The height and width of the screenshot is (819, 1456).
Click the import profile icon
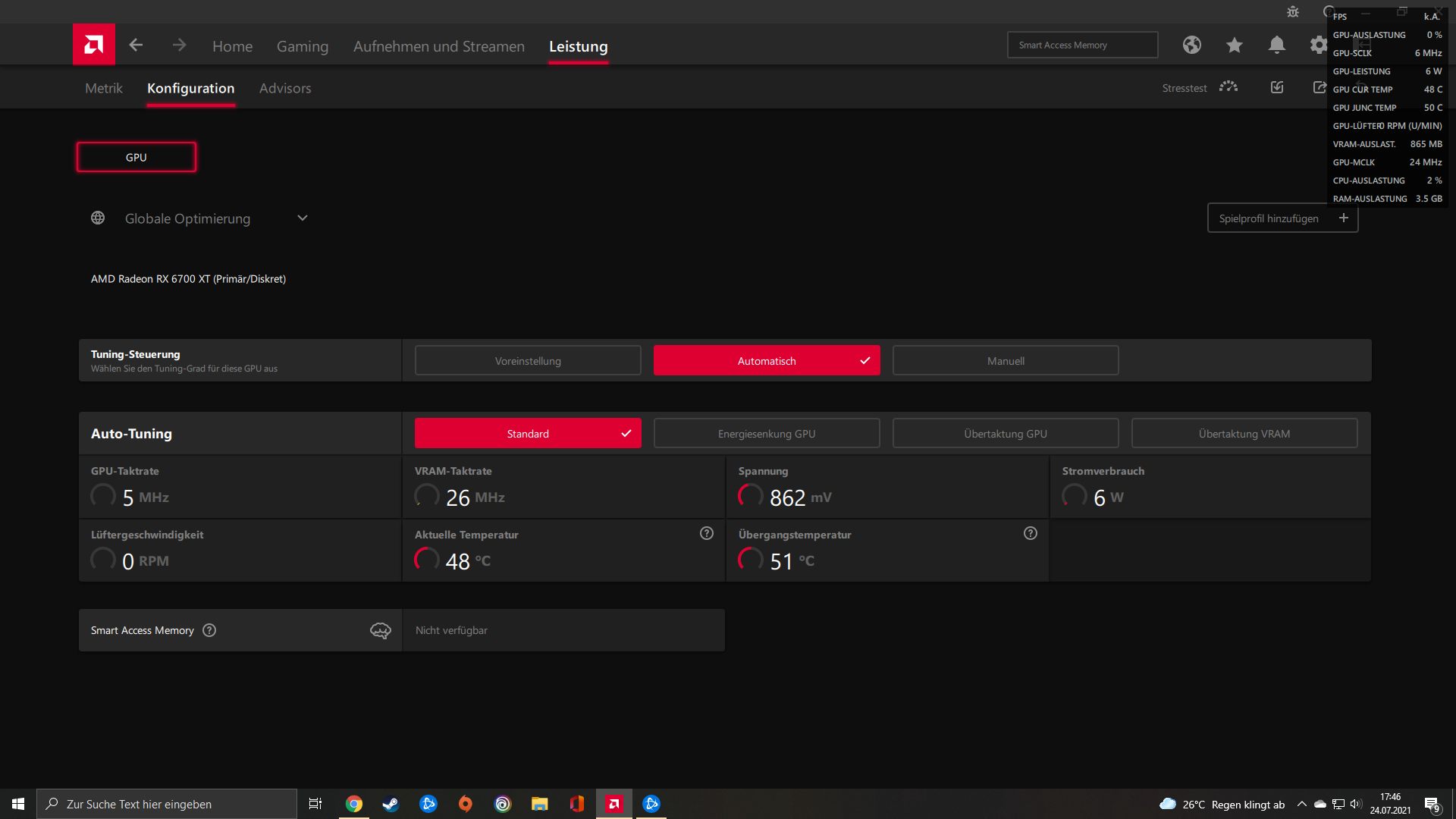[x=1277, y=87]
